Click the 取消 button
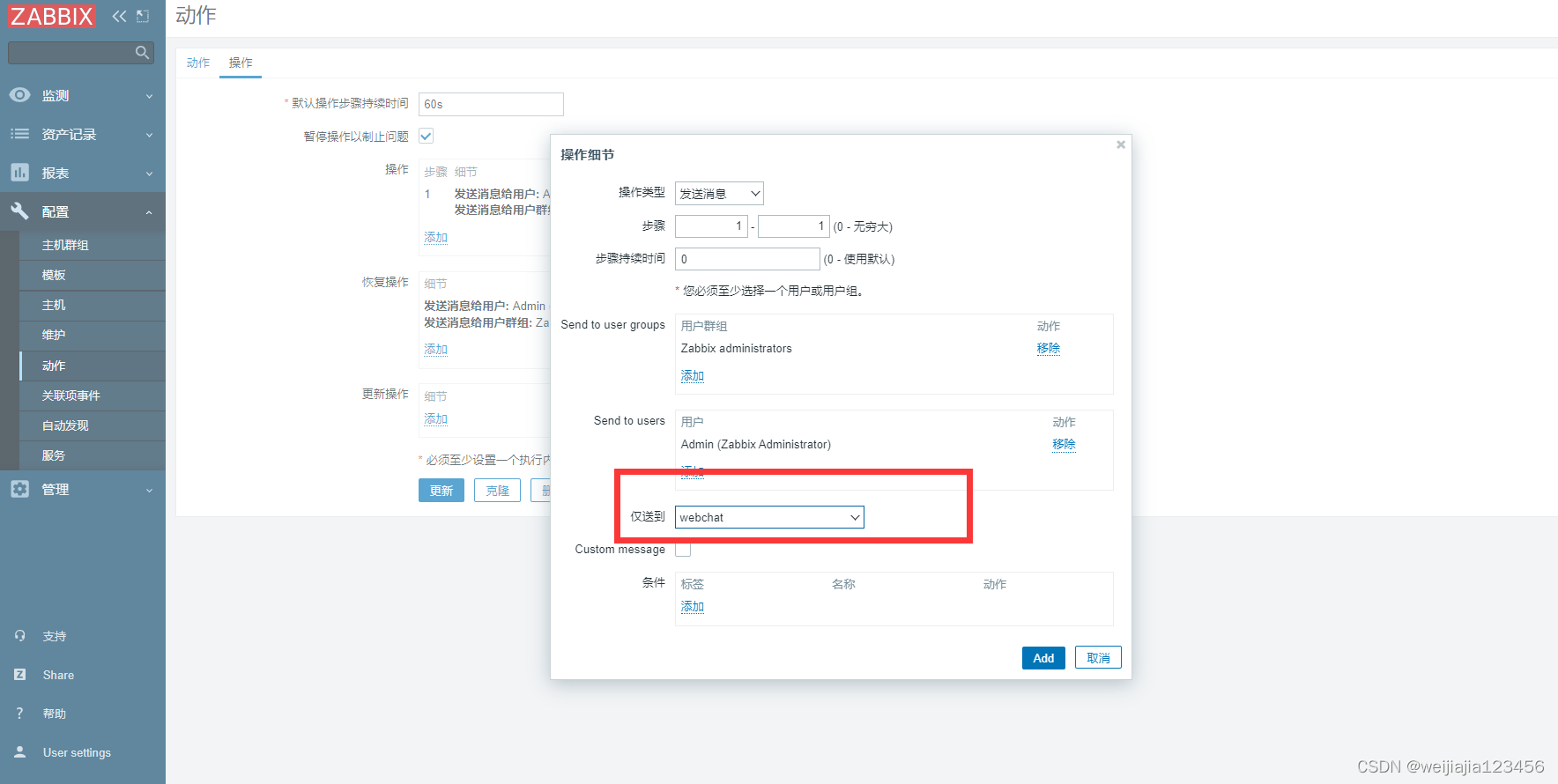Image resolution: width=1558 pixels, height=784 pixels. pyautogui.click(x=1098, y=658)
